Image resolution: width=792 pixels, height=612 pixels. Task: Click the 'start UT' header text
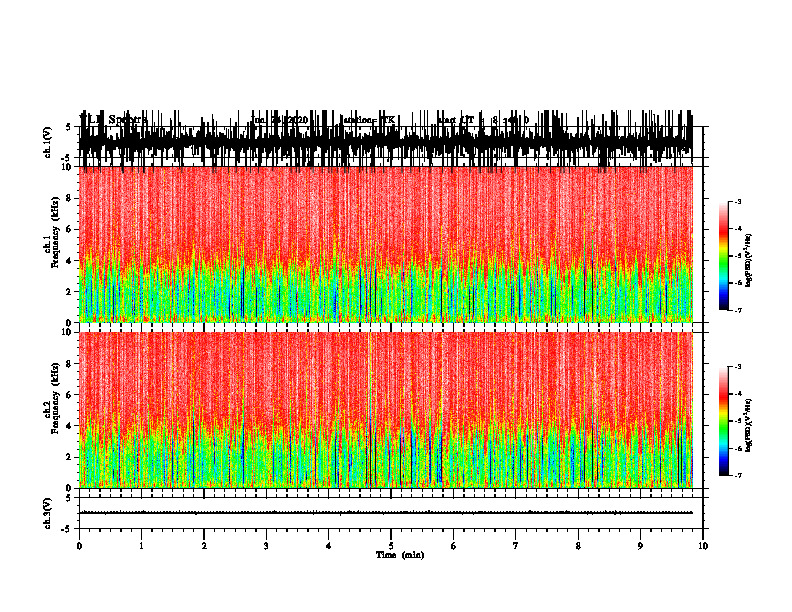[x=456, y=120]
